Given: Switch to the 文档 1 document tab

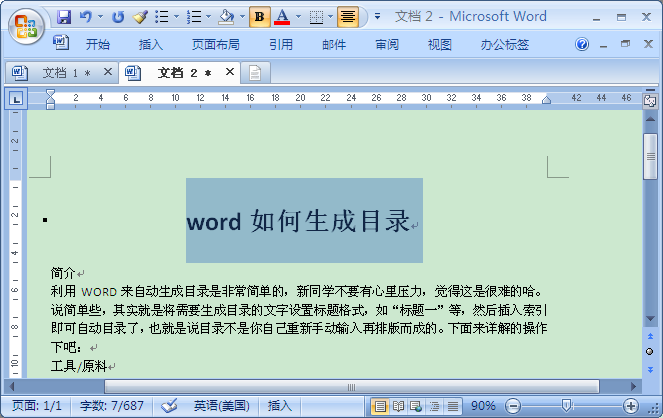Looking at the screenshot, I should 62,73.
